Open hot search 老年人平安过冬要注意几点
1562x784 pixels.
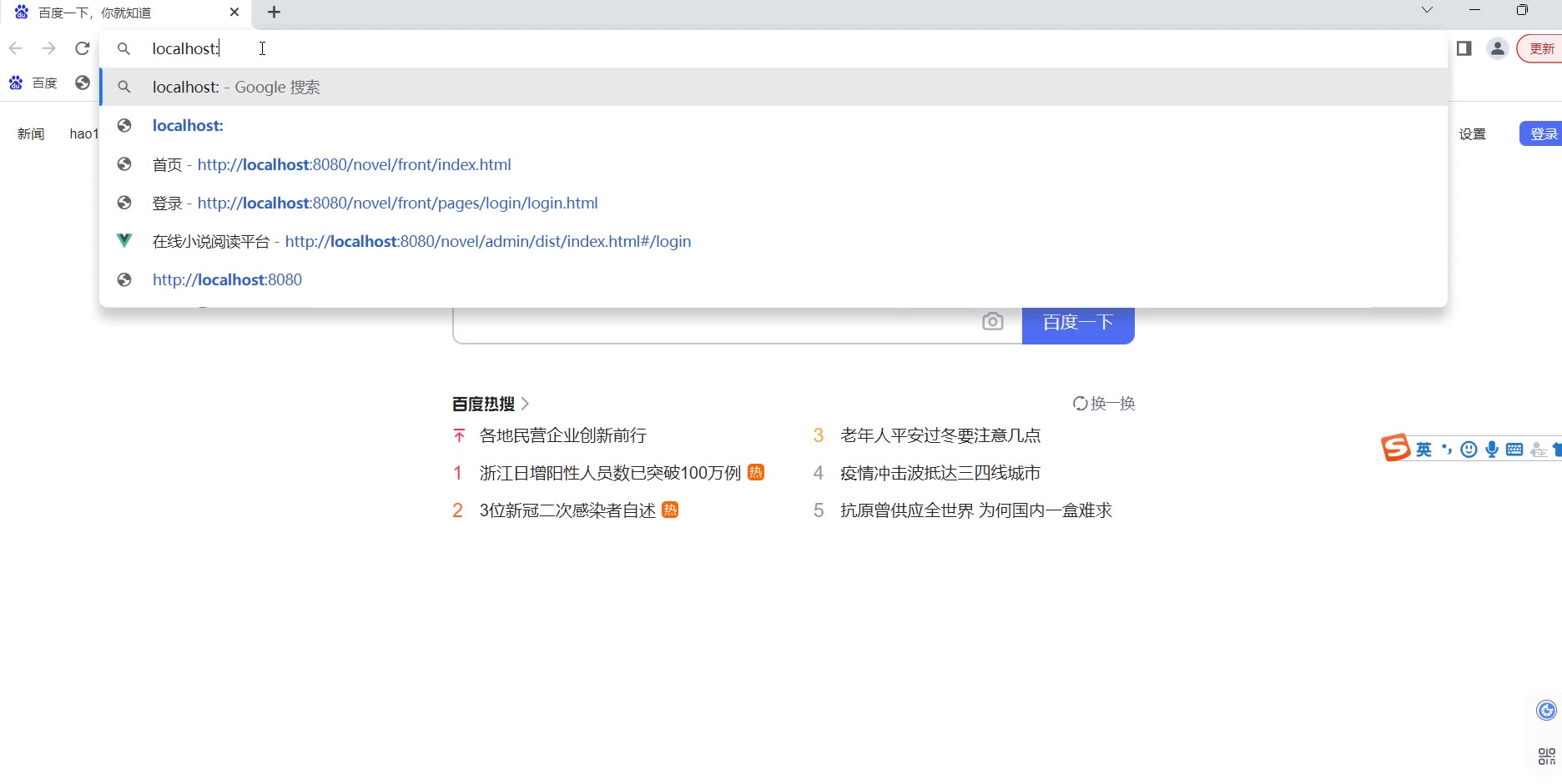(940, 435)
